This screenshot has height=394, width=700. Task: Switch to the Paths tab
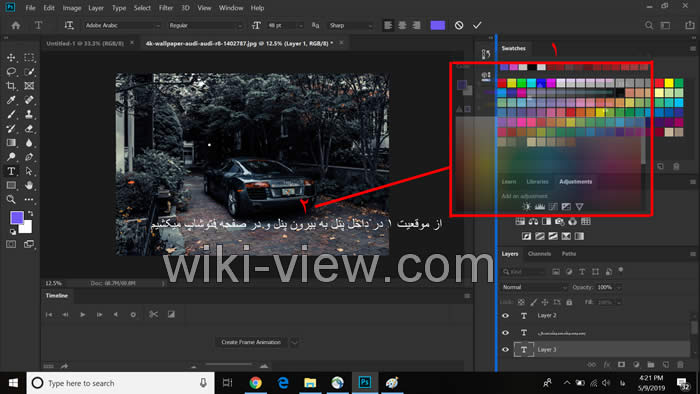coord(569,254)
